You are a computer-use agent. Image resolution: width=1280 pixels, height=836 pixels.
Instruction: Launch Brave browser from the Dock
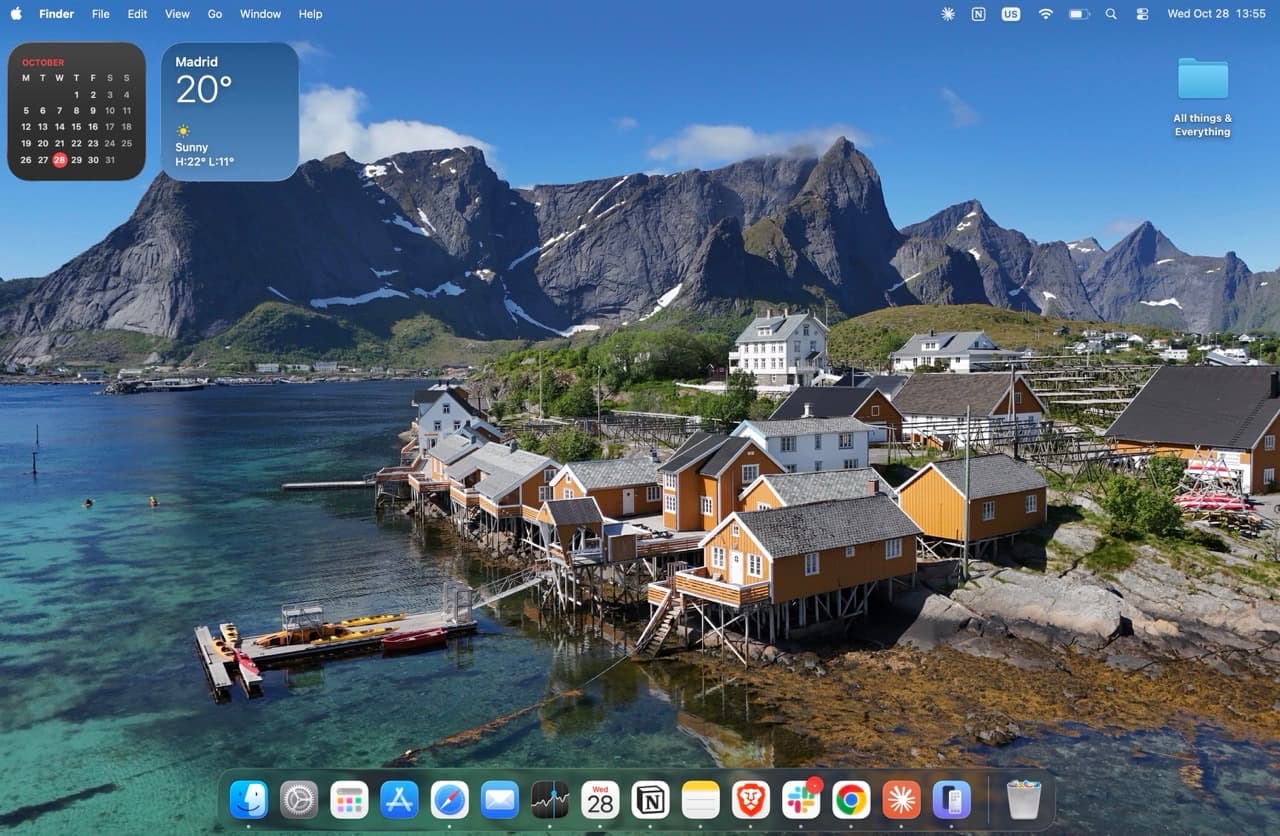tap(751, 800)
